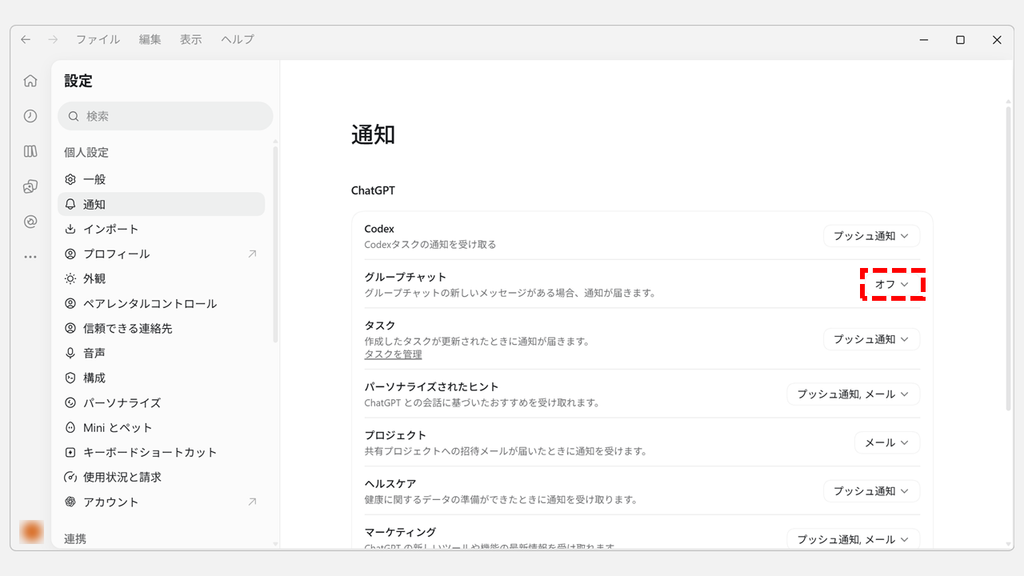Click the magnifier icon in search box

(74, 116)
